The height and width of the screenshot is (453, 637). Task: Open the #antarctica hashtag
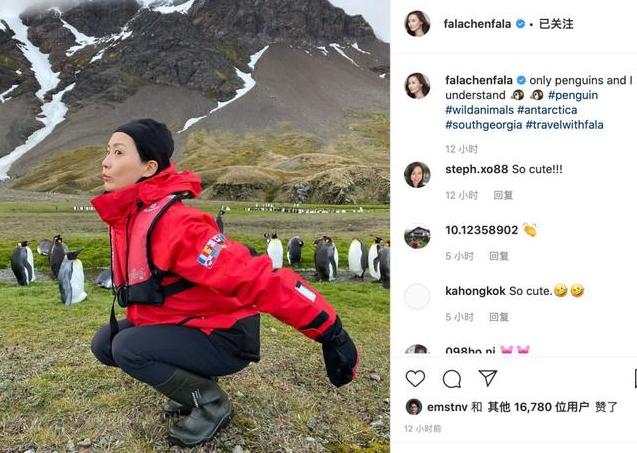tap(547, 110)
